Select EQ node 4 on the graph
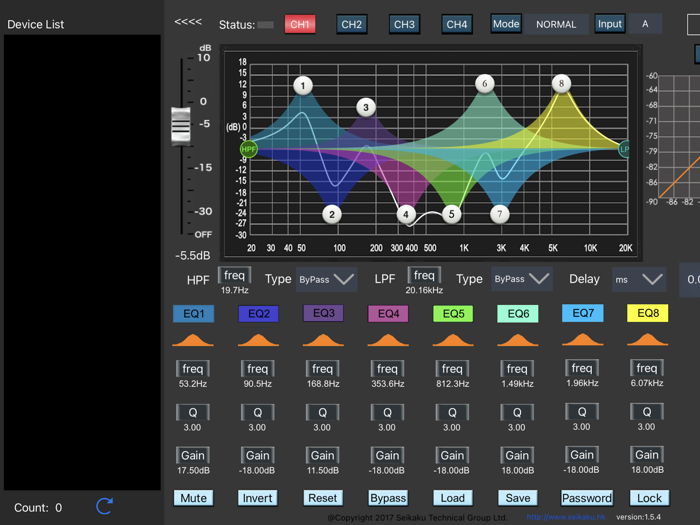Viewport: 700px width, 525px height. coord(405,214)
